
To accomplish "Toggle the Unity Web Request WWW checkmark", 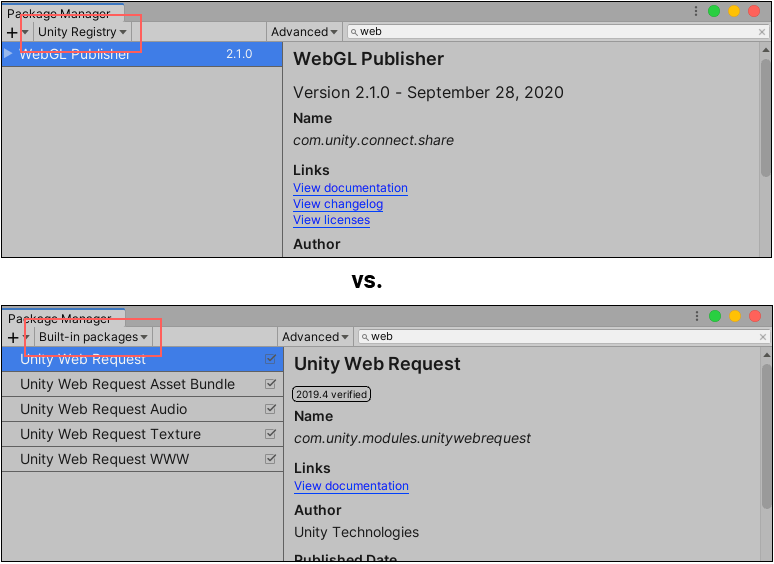I will (270, 459).
